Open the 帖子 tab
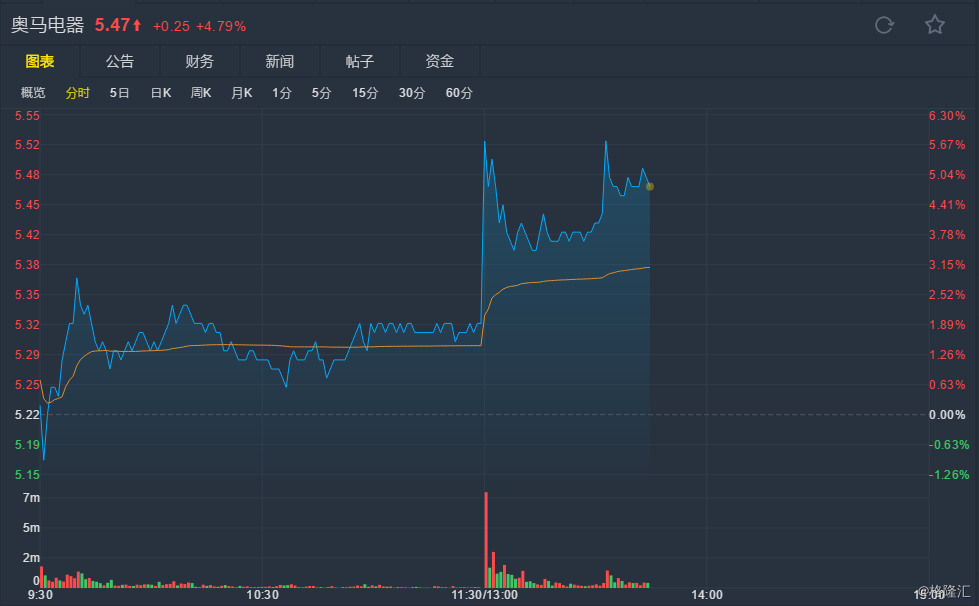Screen dimensions: 979x606 click(x=360, y=61)
